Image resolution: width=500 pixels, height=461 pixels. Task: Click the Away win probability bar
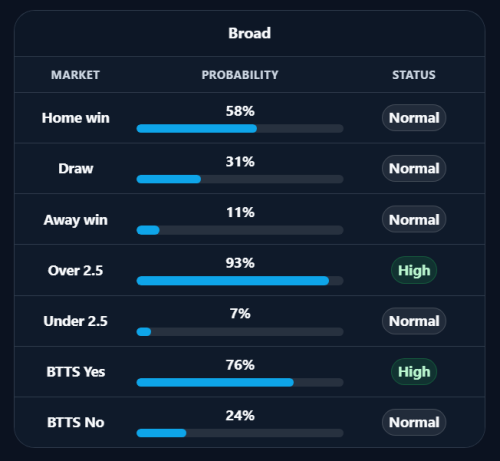click(240, 230)
